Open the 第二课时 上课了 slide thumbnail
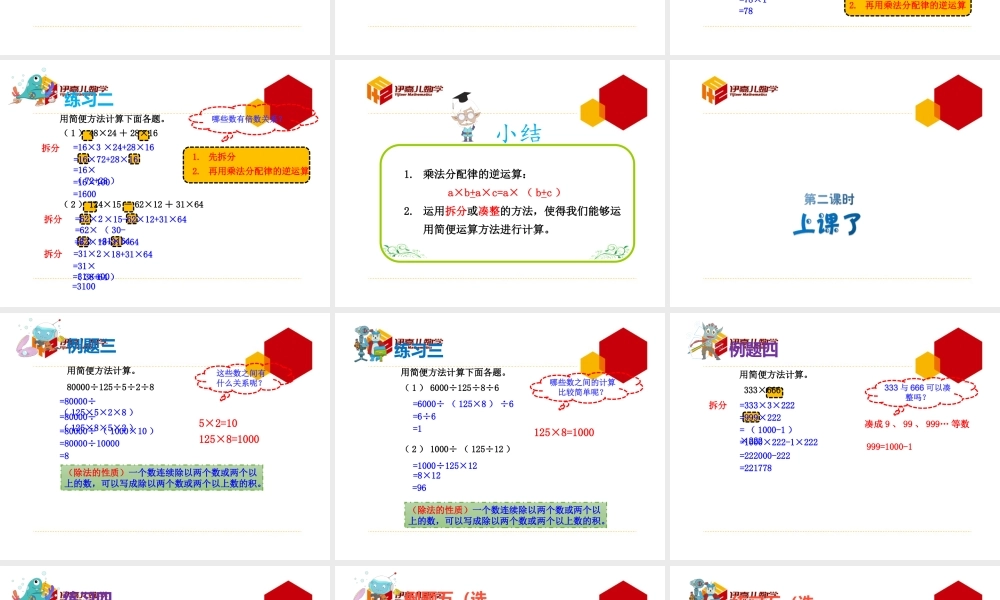This screenshot has width=1000, height=600. (834, 182)
